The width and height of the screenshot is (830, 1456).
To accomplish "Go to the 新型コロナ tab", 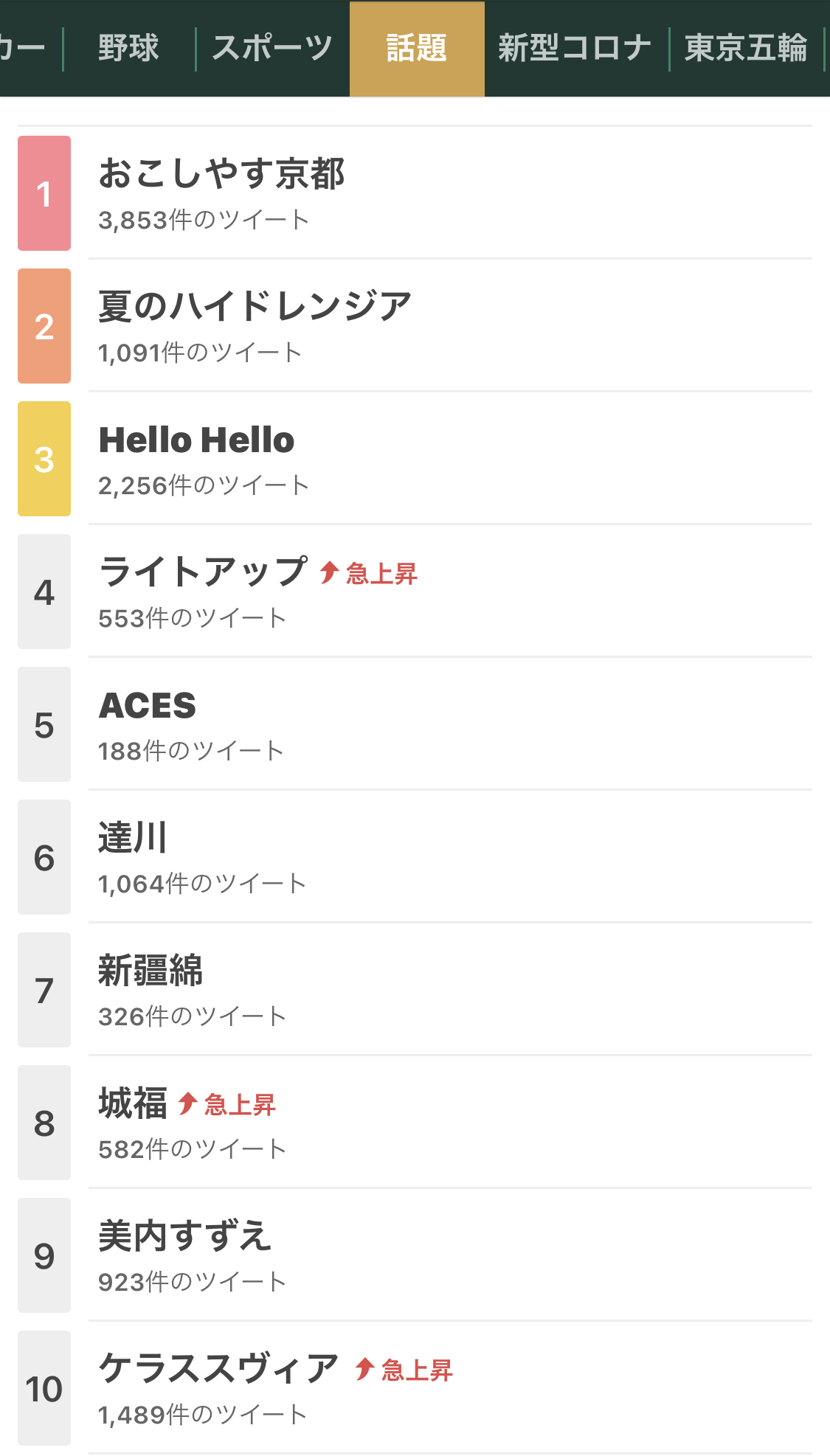I will (x=575, y=49).
